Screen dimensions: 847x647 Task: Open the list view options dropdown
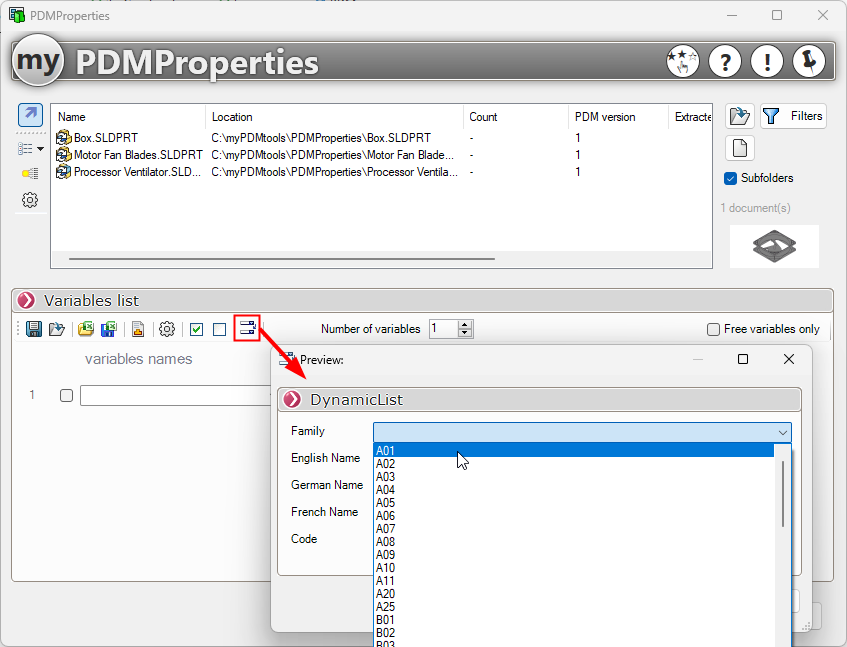coord(30,149)
